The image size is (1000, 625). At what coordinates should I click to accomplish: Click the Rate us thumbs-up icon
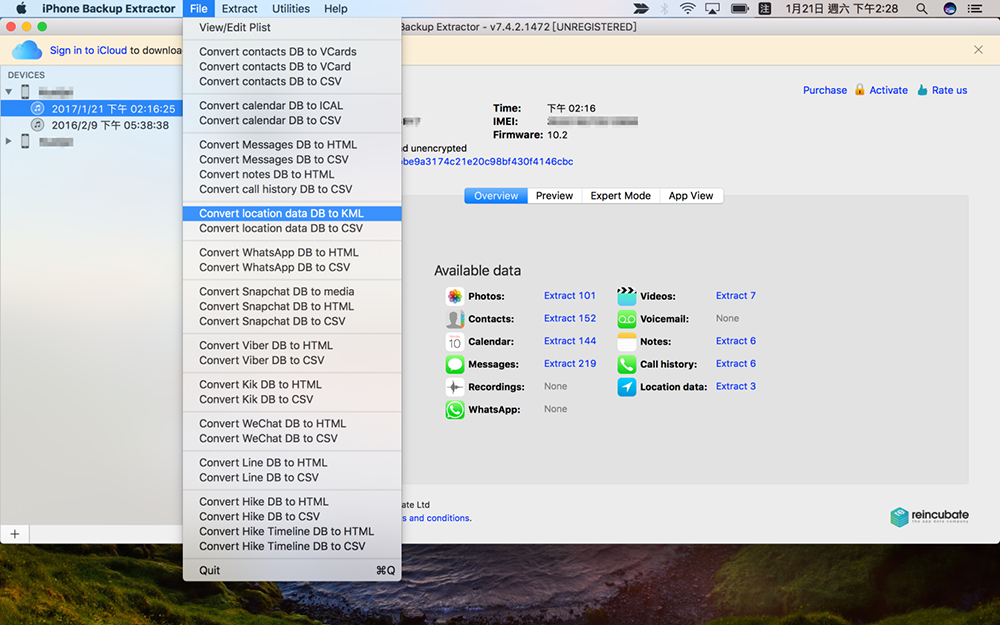(922, 90)
